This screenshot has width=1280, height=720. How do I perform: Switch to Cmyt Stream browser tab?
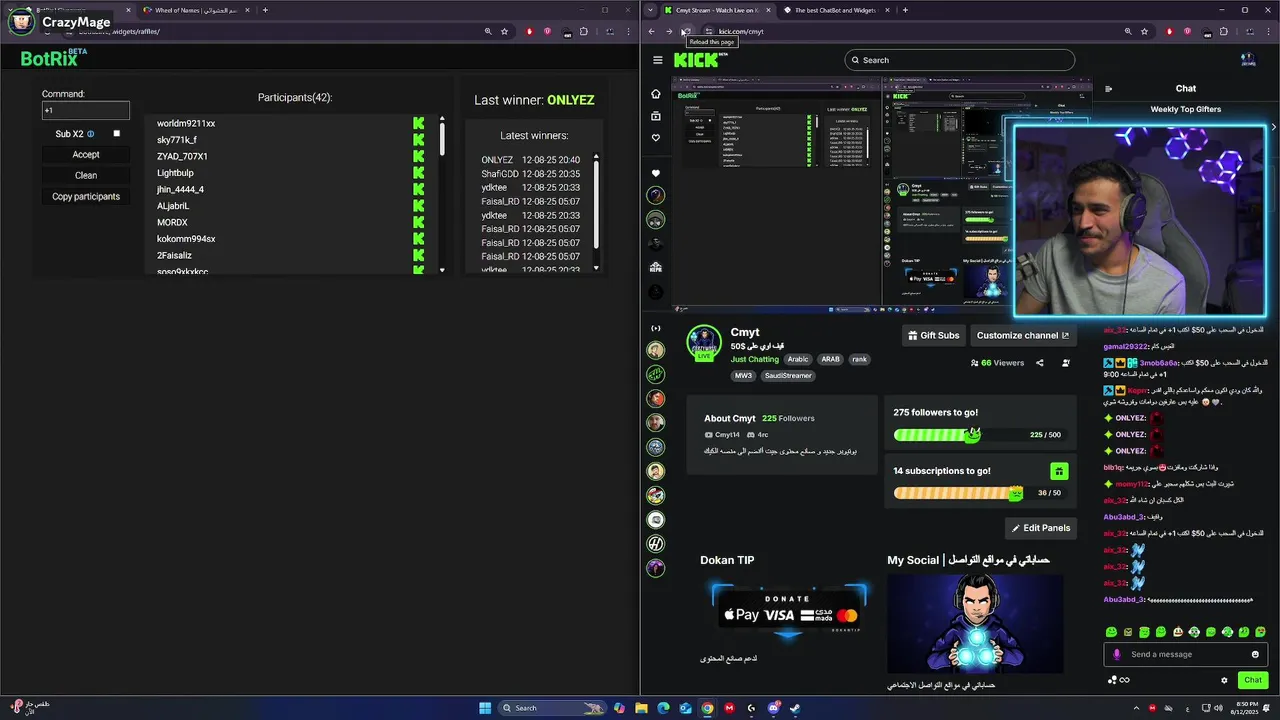716,10
